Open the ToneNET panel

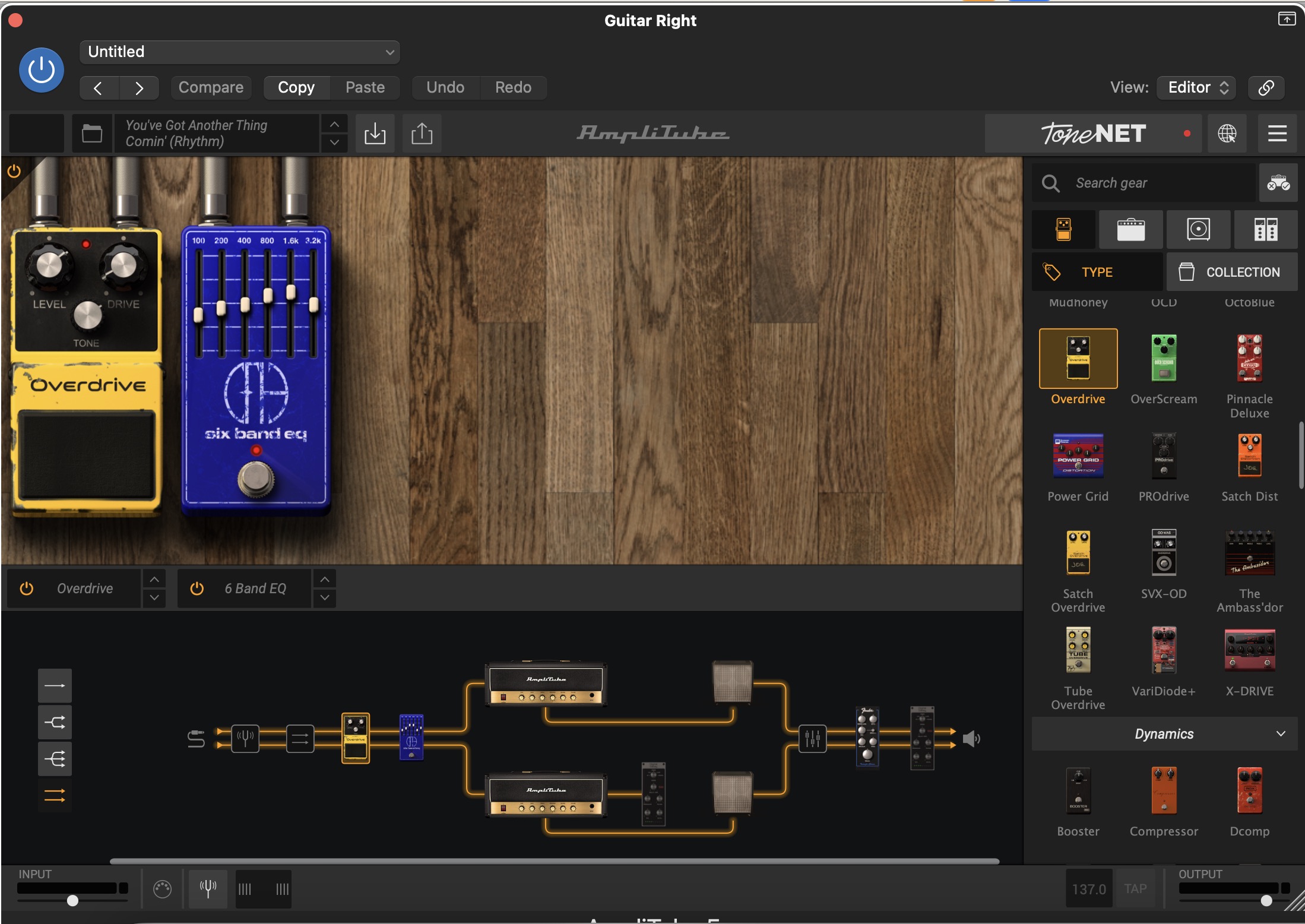click(1093, 134)
